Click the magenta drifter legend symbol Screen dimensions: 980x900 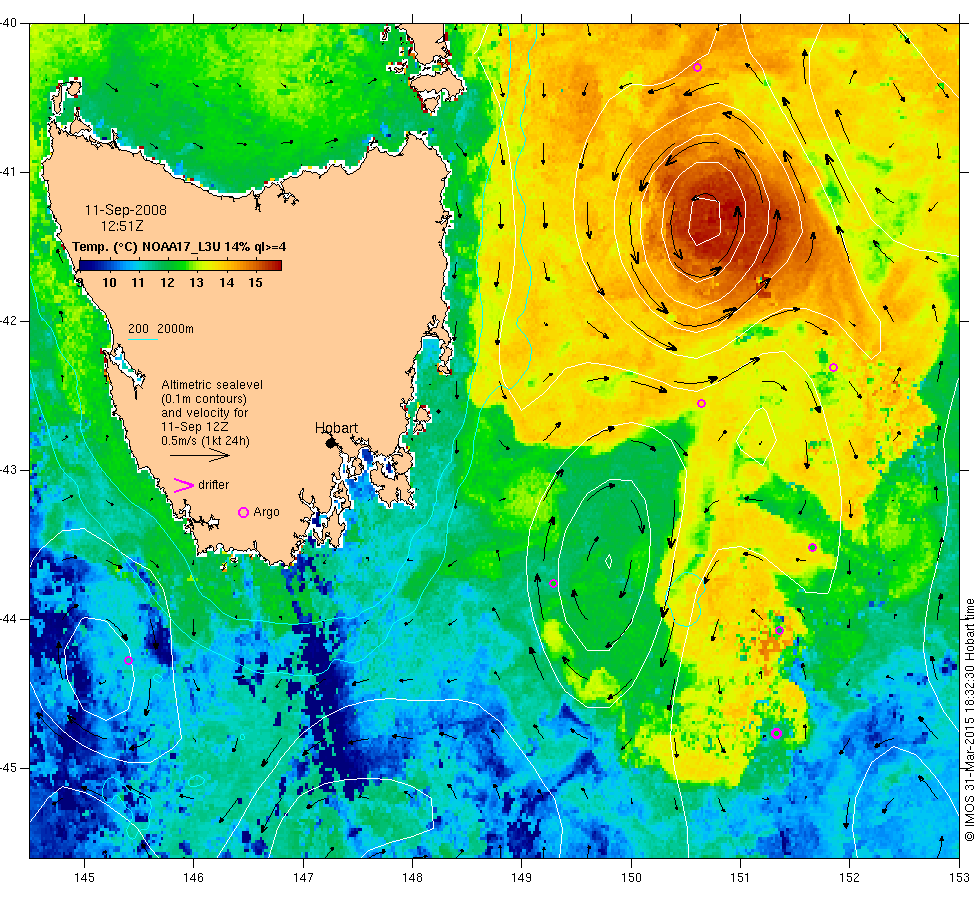(x=183, y=485)
